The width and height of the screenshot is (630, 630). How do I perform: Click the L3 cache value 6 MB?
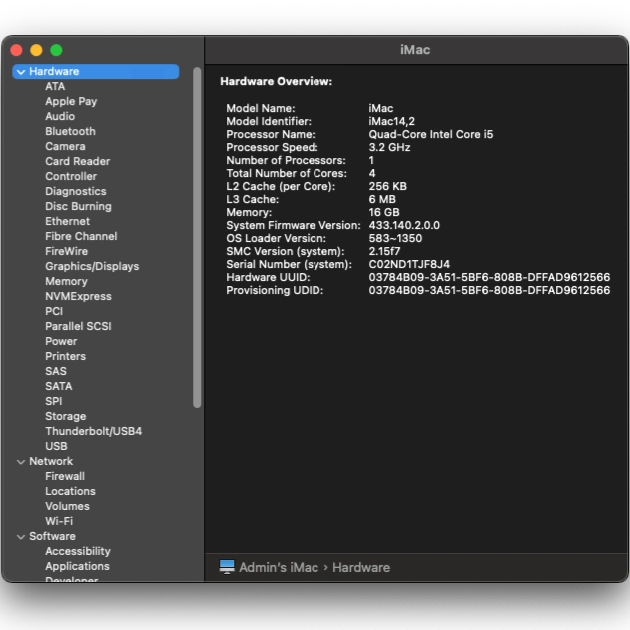coord(382,199)
